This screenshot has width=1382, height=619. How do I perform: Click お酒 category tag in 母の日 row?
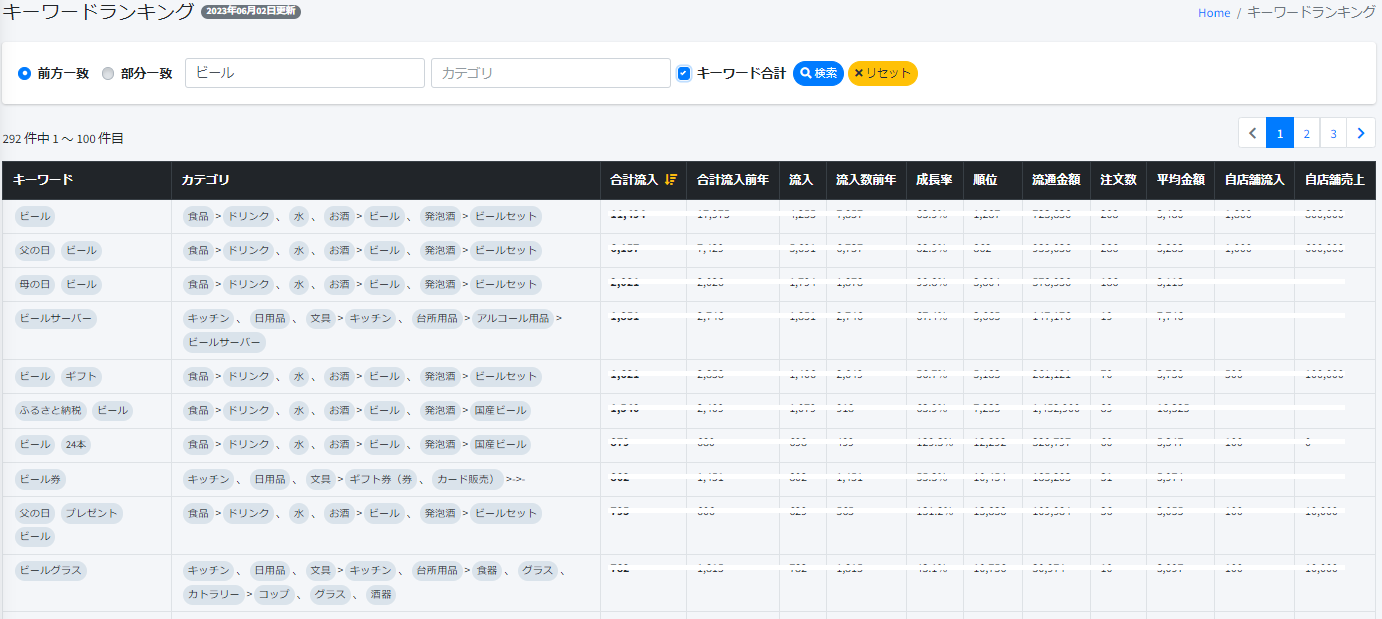tap(339, 284)
